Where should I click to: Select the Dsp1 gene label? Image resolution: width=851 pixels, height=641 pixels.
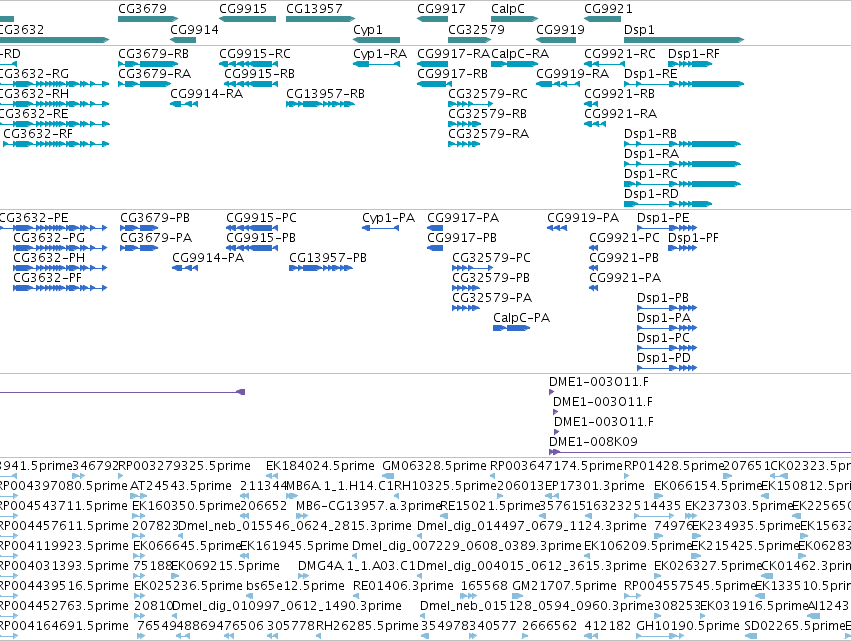(639, 29)
